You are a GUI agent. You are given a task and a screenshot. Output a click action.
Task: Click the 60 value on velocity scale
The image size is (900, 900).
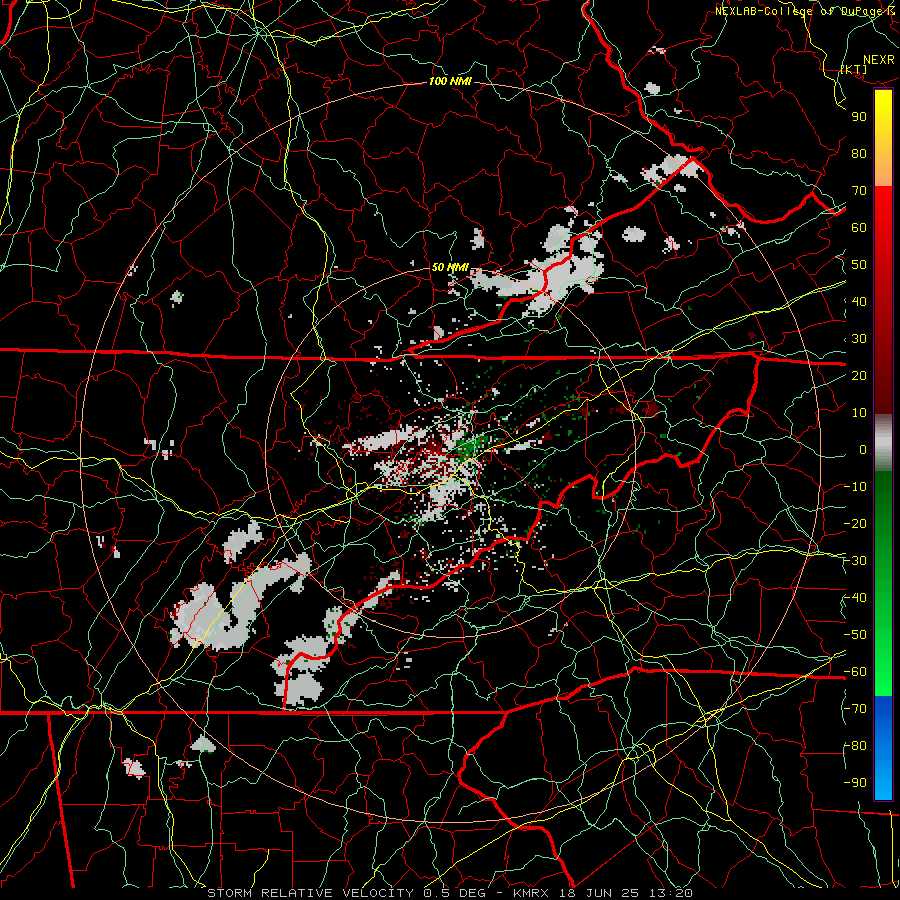coord(859,227)
